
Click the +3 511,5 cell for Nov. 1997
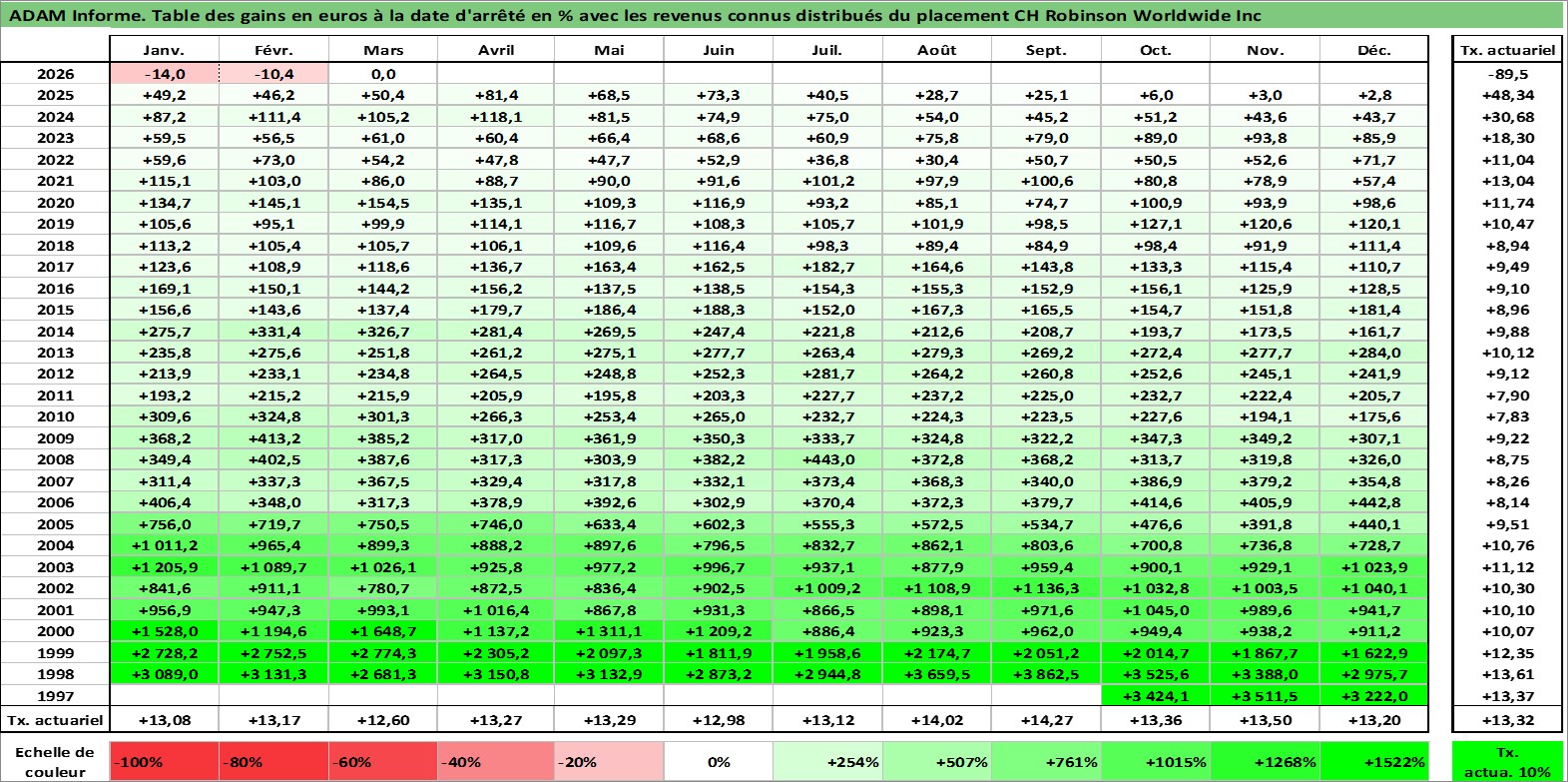pyautogui.click(x=1265, y=696)
